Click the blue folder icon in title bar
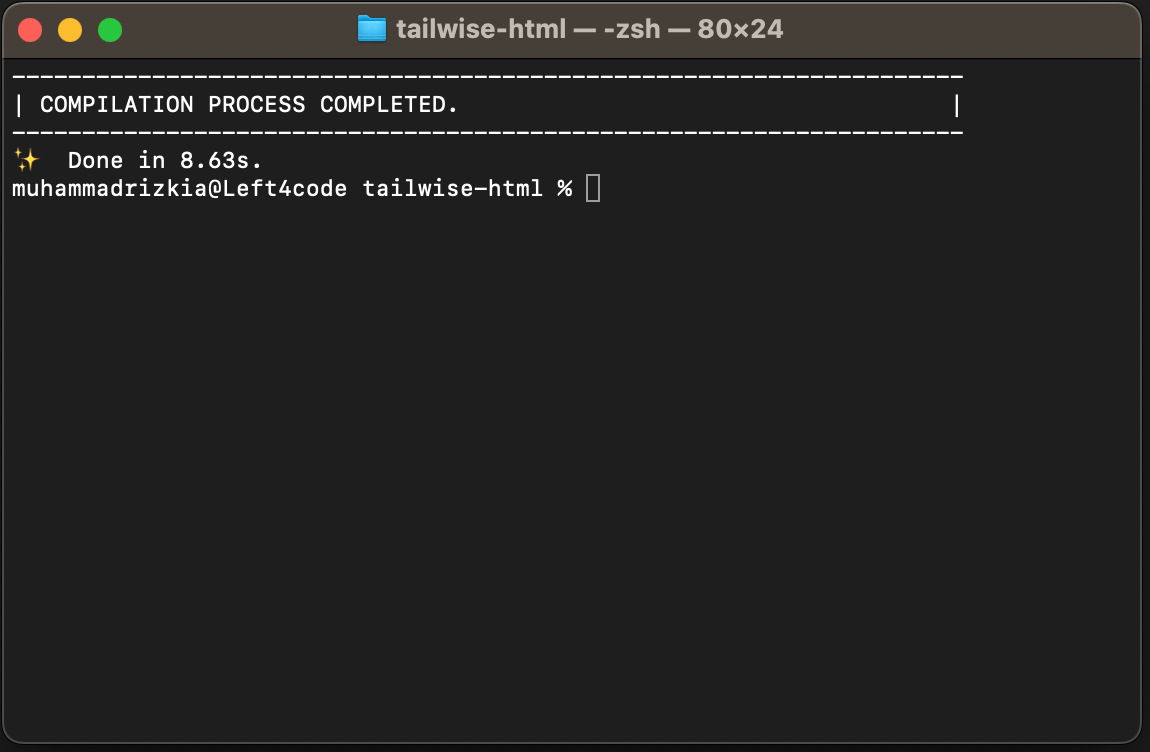This screenshot has height=752, width=1150. 372,29
